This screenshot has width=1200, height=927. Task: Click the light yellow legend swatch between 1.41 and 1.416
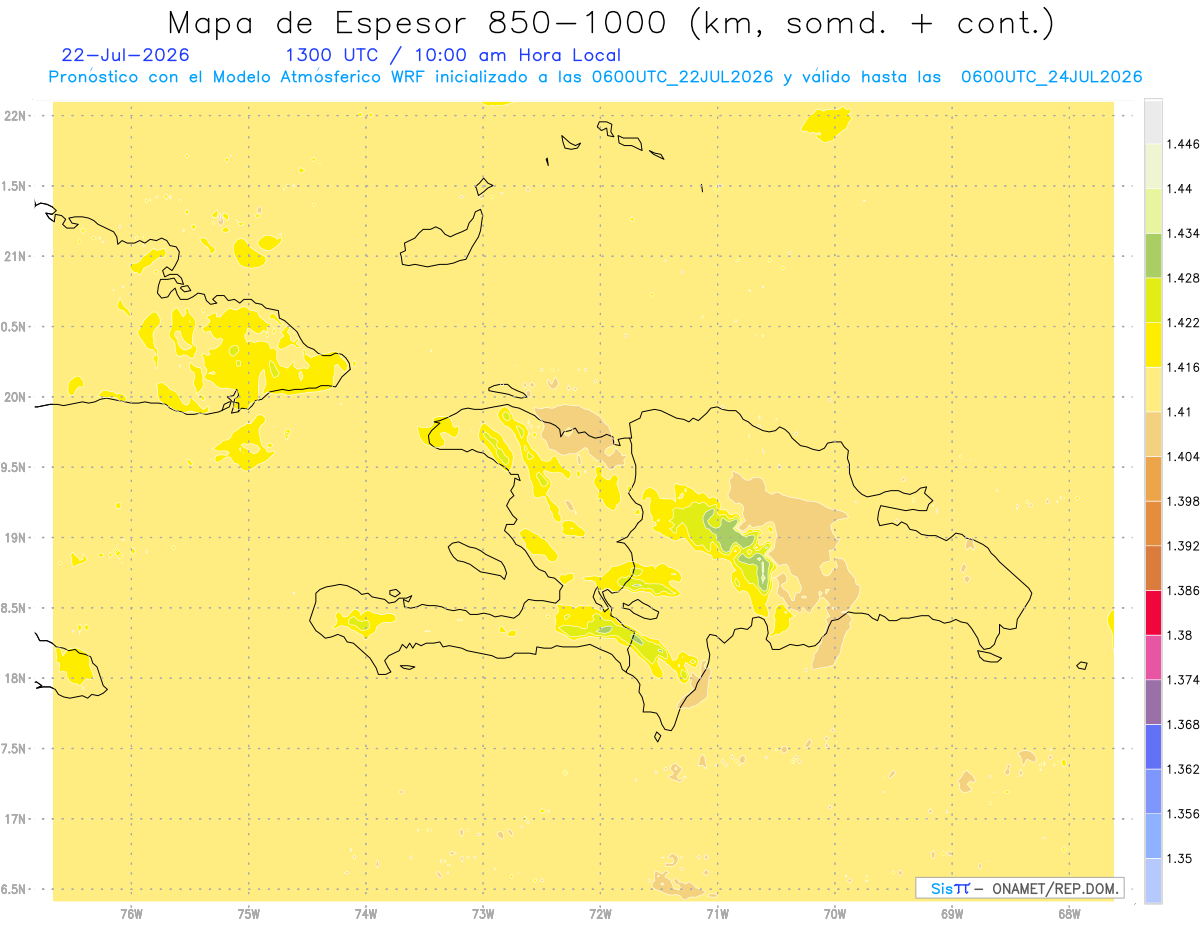tap(1153, 389)
